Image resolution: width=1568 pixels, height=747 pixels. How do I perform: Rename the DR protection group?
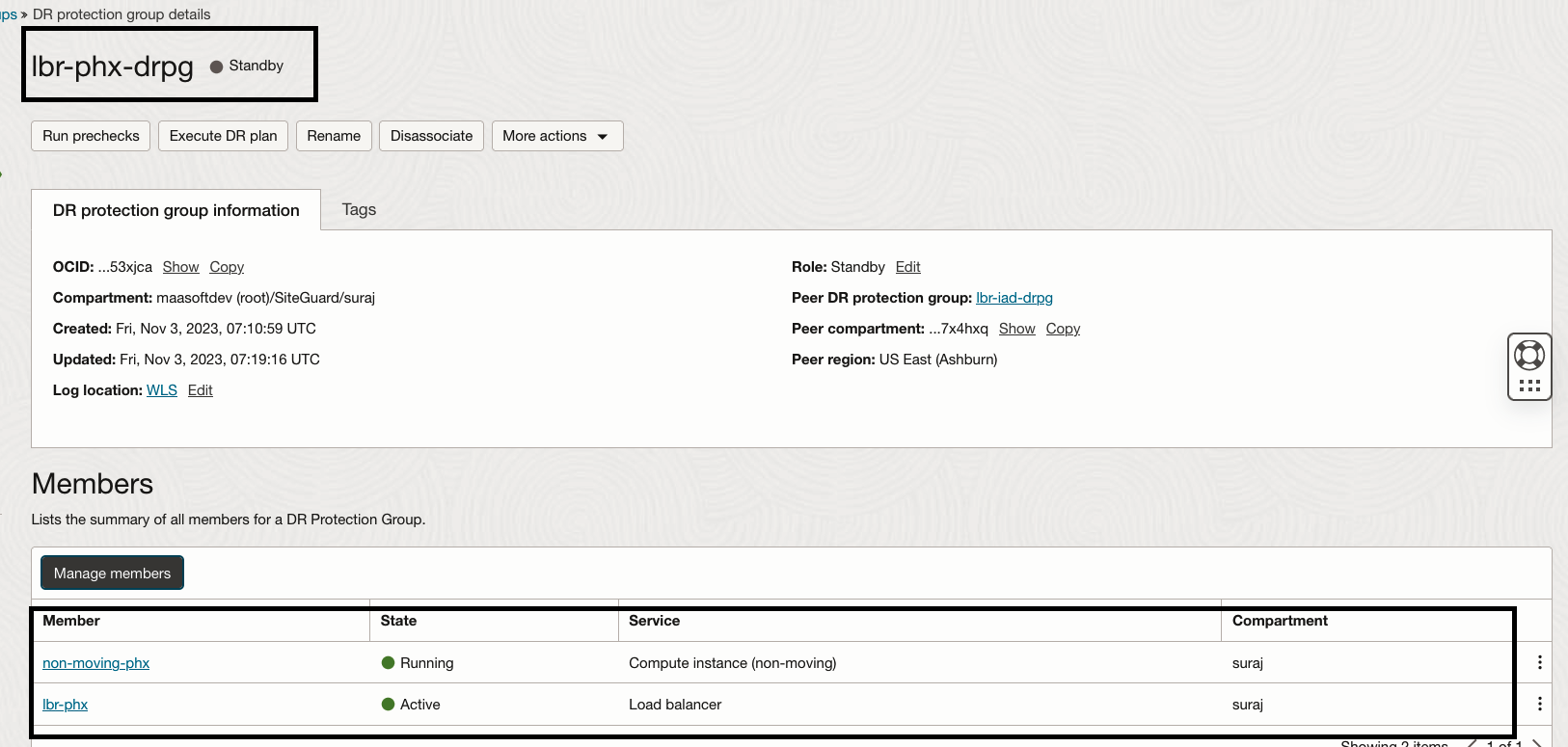coord(334,136)
